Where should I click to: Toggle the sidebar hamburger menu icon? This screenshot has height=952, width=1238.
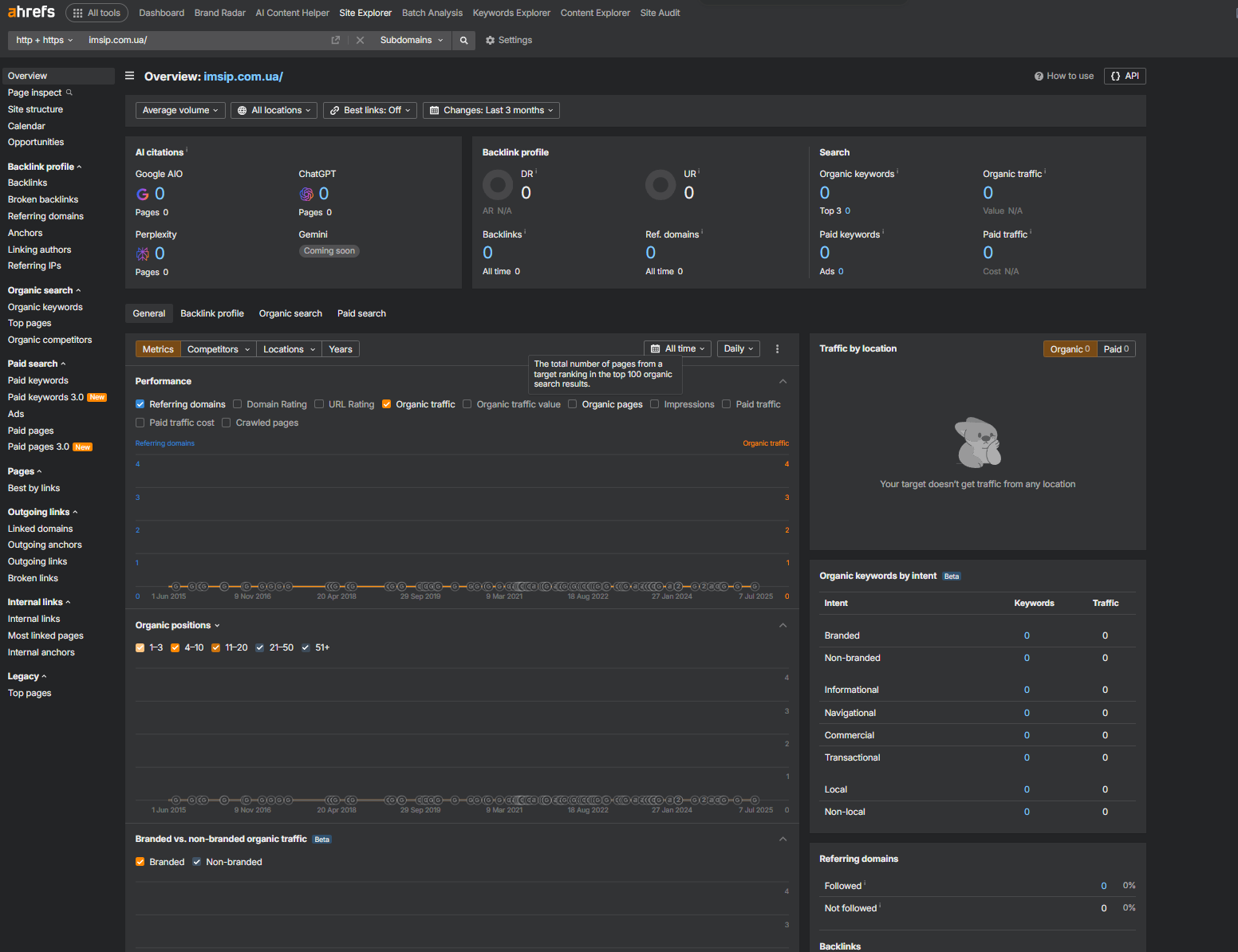point(130,76)
